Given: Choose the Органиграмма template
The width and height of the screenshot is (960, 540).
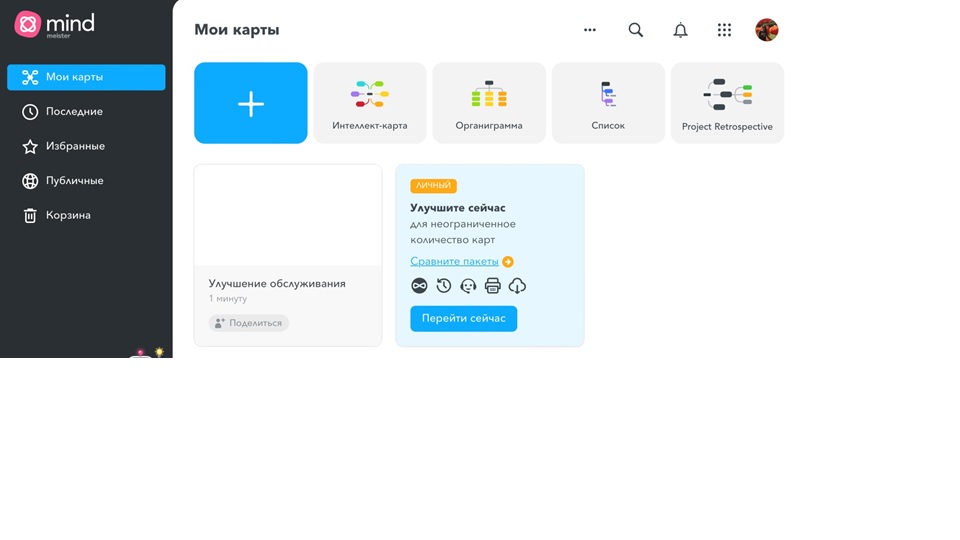Looking at the screenshot, I should coord(489,103).
